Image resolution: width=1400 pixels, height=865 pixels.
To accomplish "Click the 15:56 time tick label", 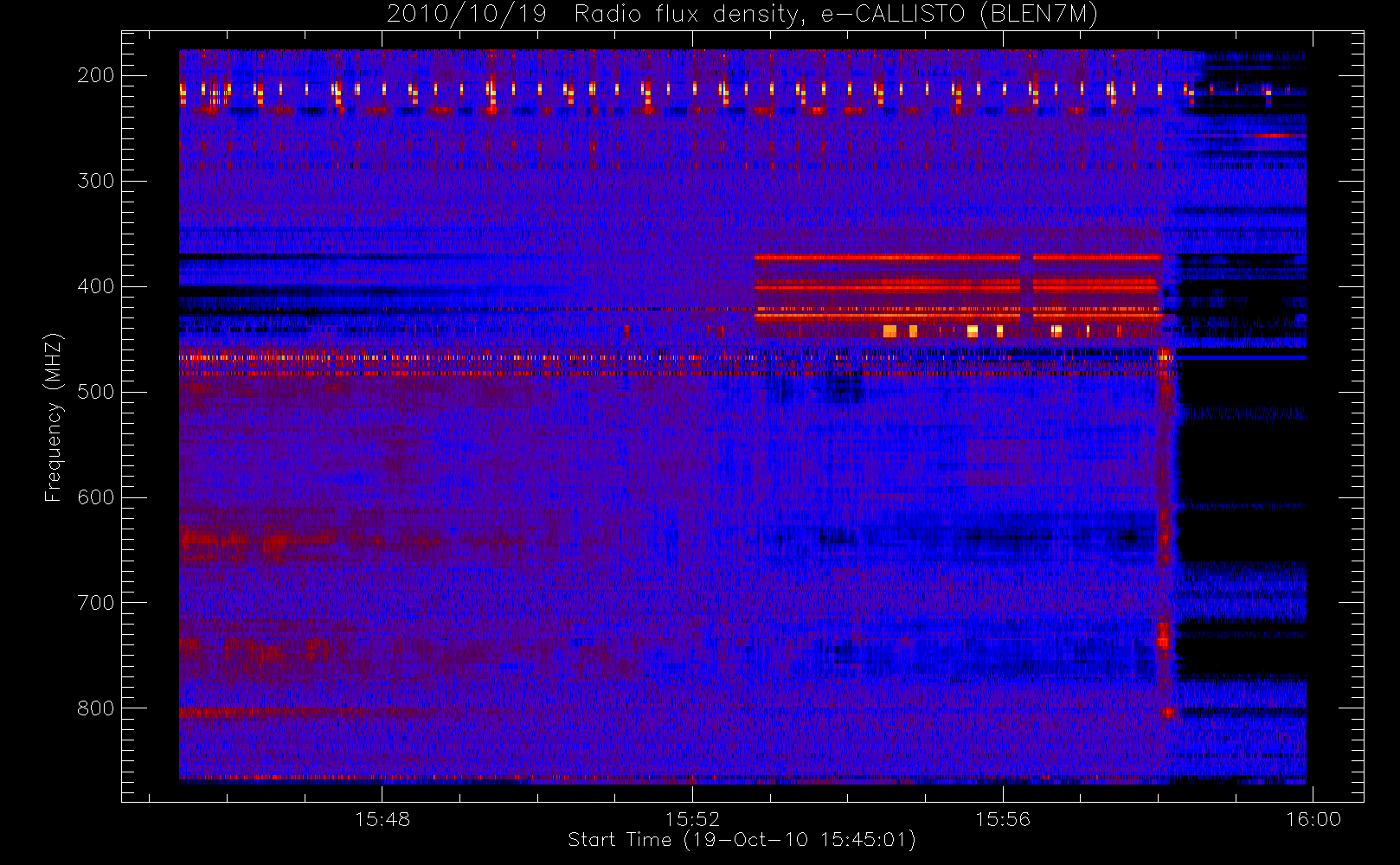I will pos(1003,819).
